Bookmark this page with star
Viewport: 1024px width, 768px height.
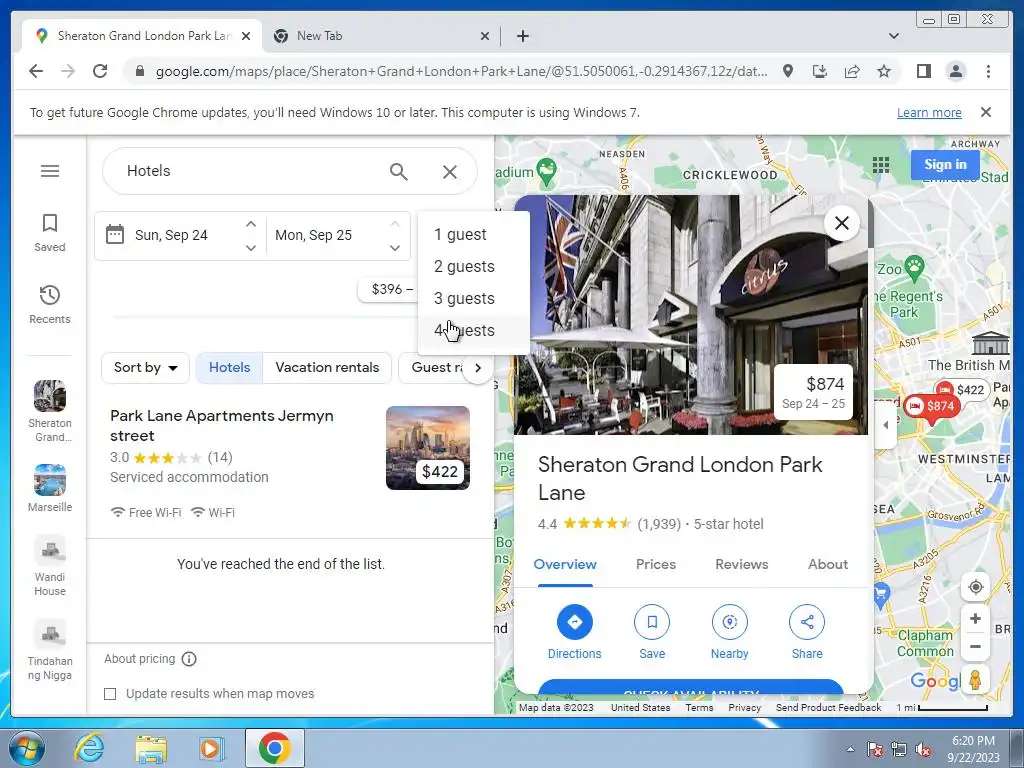[884, 71]
